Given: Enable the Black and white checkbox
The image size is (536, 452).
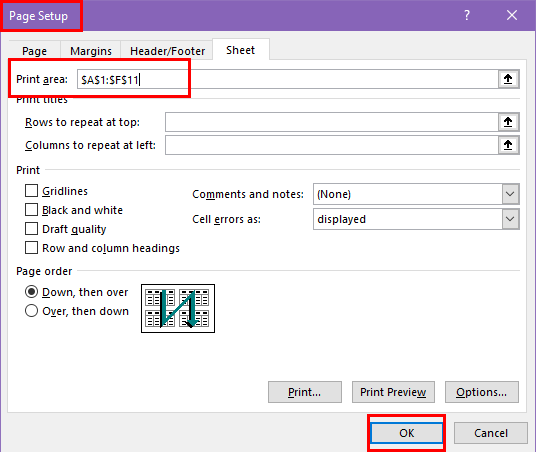Looking at the screenshot, I should (x=31, y=210).
